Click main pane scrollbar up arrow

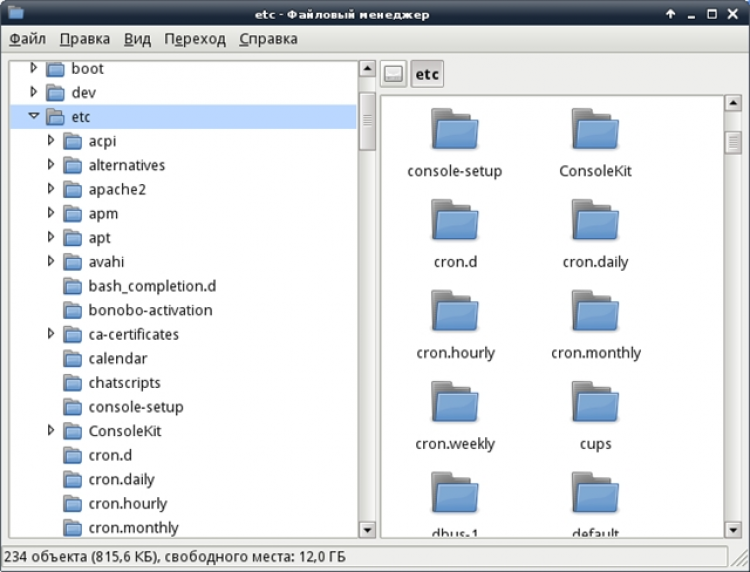point(733,103)
